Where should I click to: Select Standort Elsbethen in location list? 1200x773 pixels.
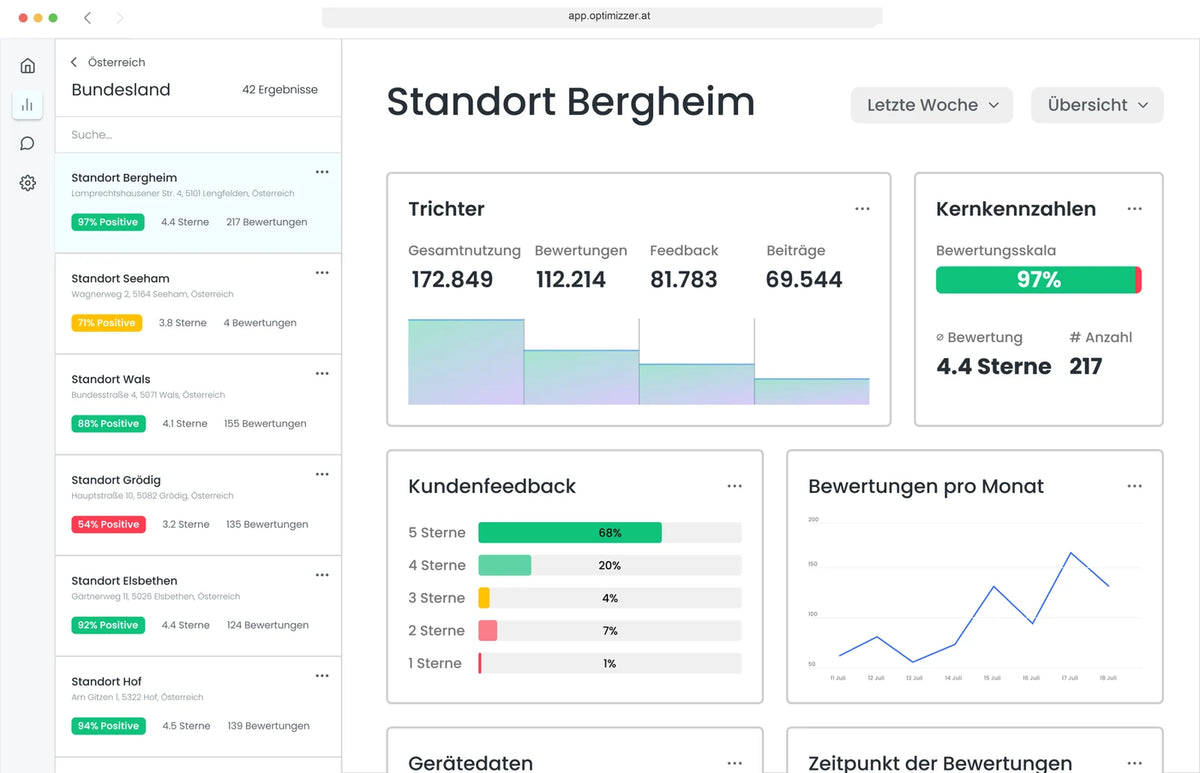point(198,606)
